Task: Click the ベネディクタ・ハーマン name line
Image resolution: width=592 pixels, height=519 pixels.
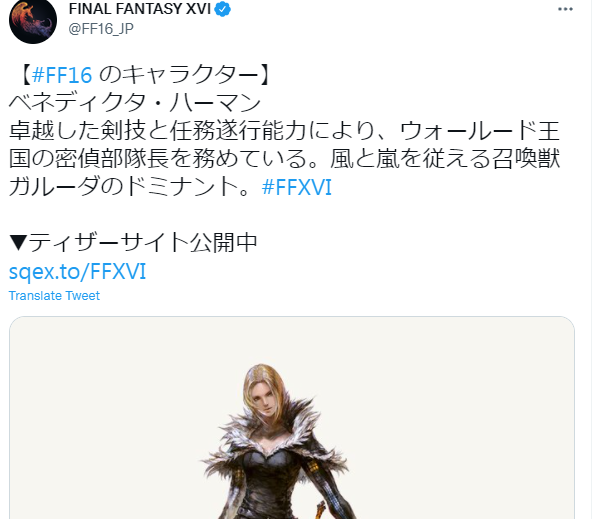Action: 135,103
